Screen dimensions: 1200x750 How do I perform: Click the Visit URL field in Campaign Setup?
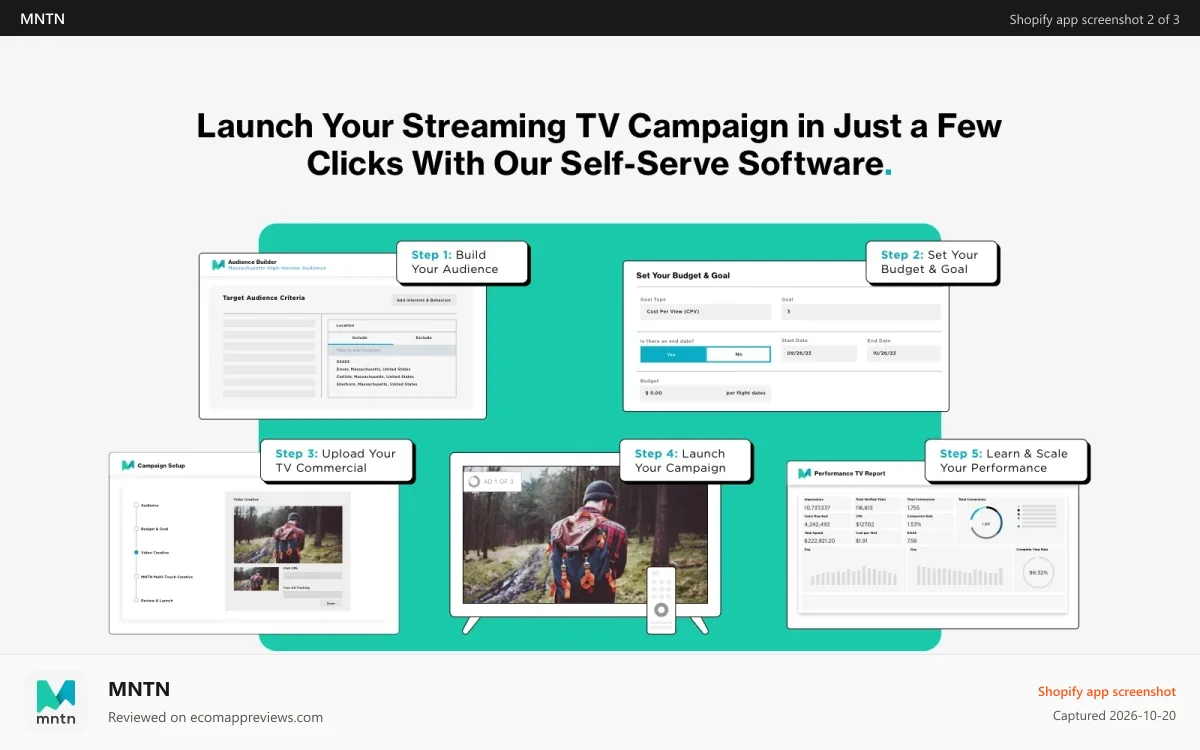pos(312,575)
